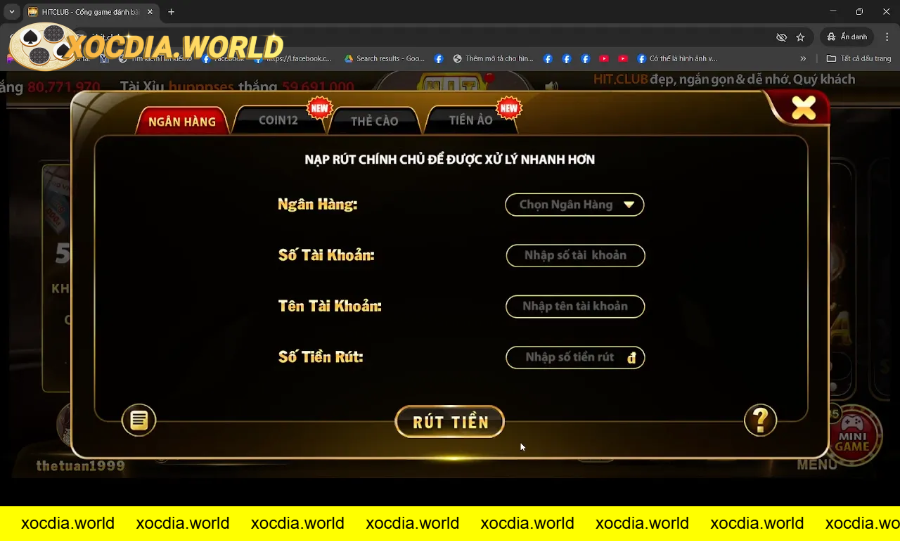The width and height of the screenshot is (900, 541).
Task: Click the Ẩn danh incognito button
Action: (x=847, y=37)
